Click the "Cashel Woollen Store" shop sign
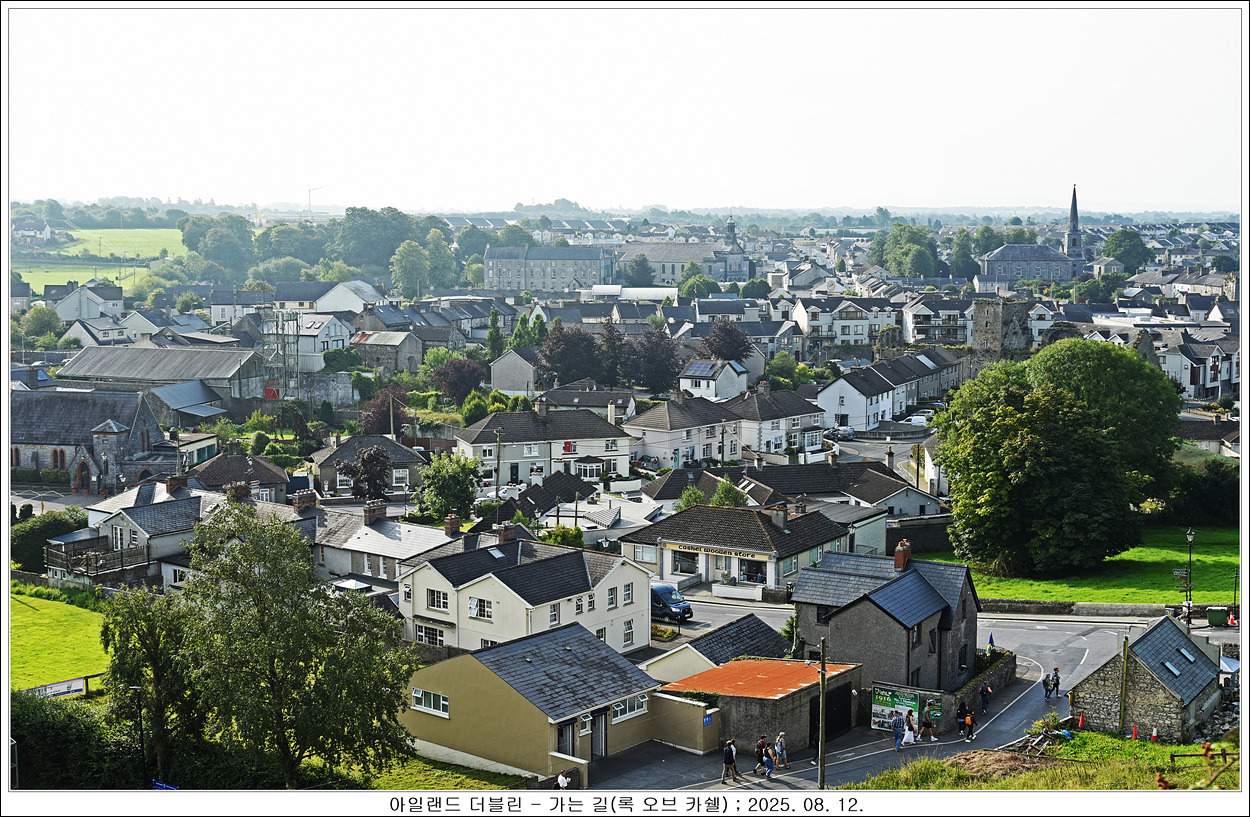Viewport: 1250px width, 817px height. (716, 551)
